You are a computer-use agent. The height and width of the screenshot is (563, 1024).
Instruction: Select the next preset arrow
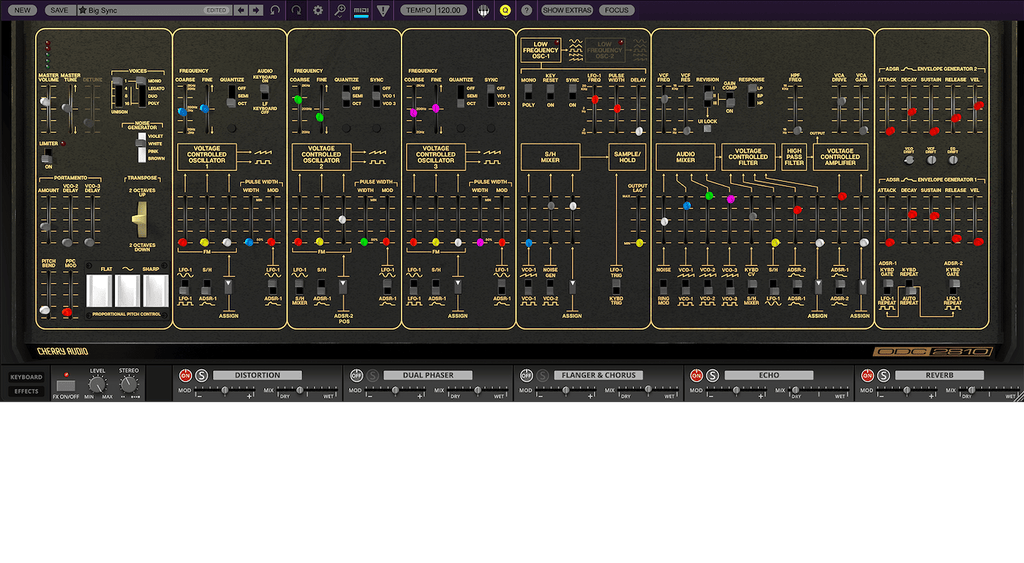point(255,10)
